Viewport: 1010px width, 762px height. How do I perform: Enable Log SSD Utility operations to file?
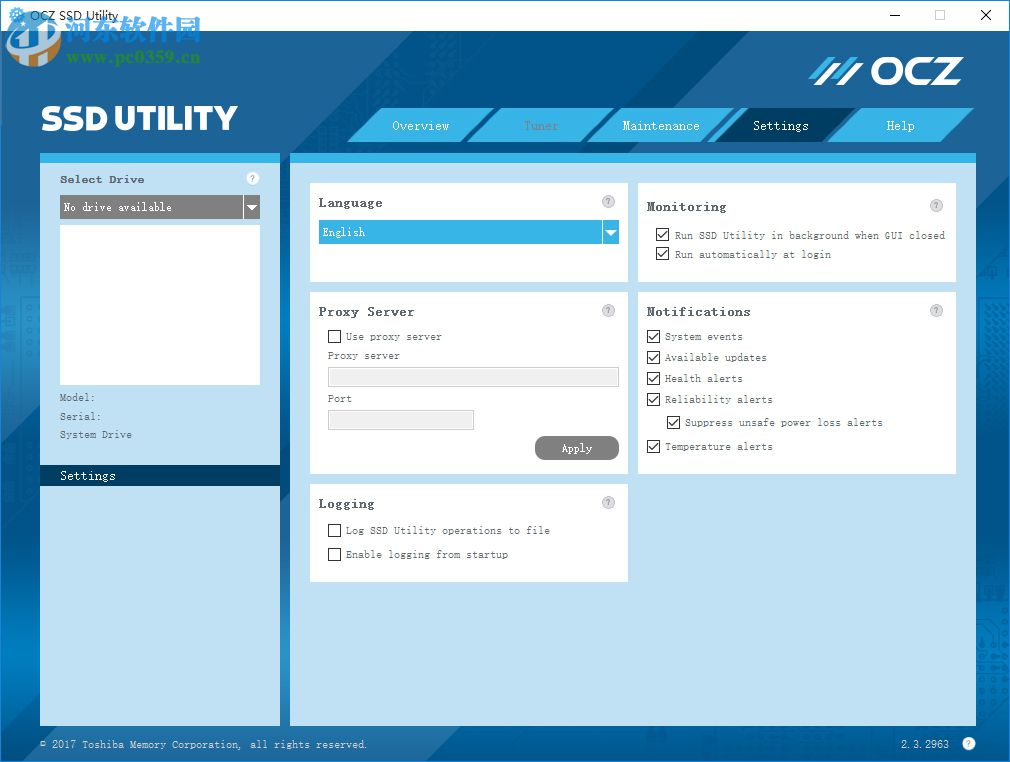pos(334,530)
